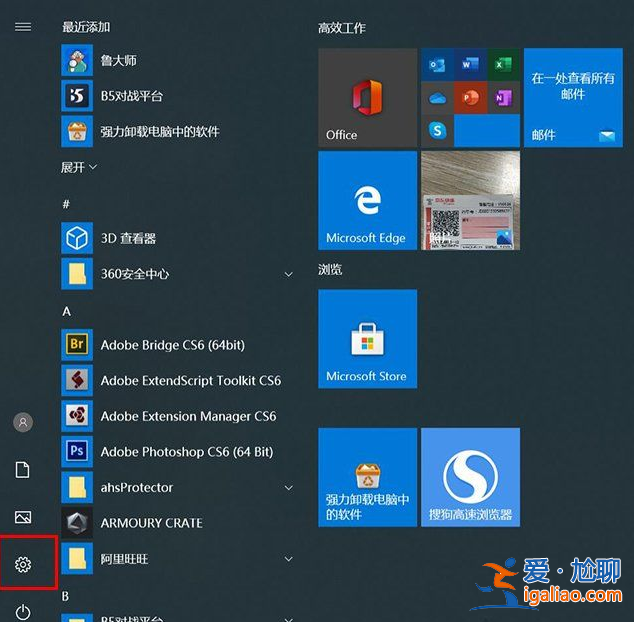Open Settings gear icon in sidebar
Image resolution: width=634 pixels, height=622 pixels.
click(x=23, y=565)
